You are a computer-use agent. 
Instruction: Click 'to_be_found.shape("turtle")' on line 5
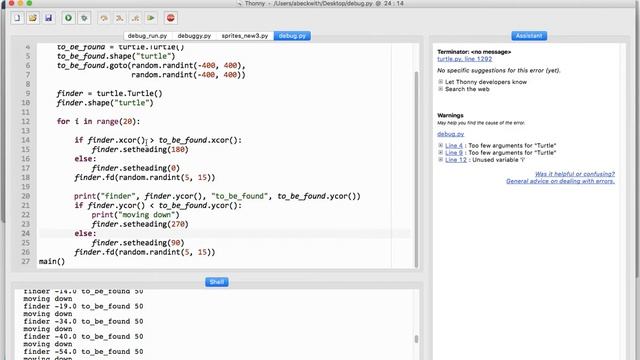point(116,56)
